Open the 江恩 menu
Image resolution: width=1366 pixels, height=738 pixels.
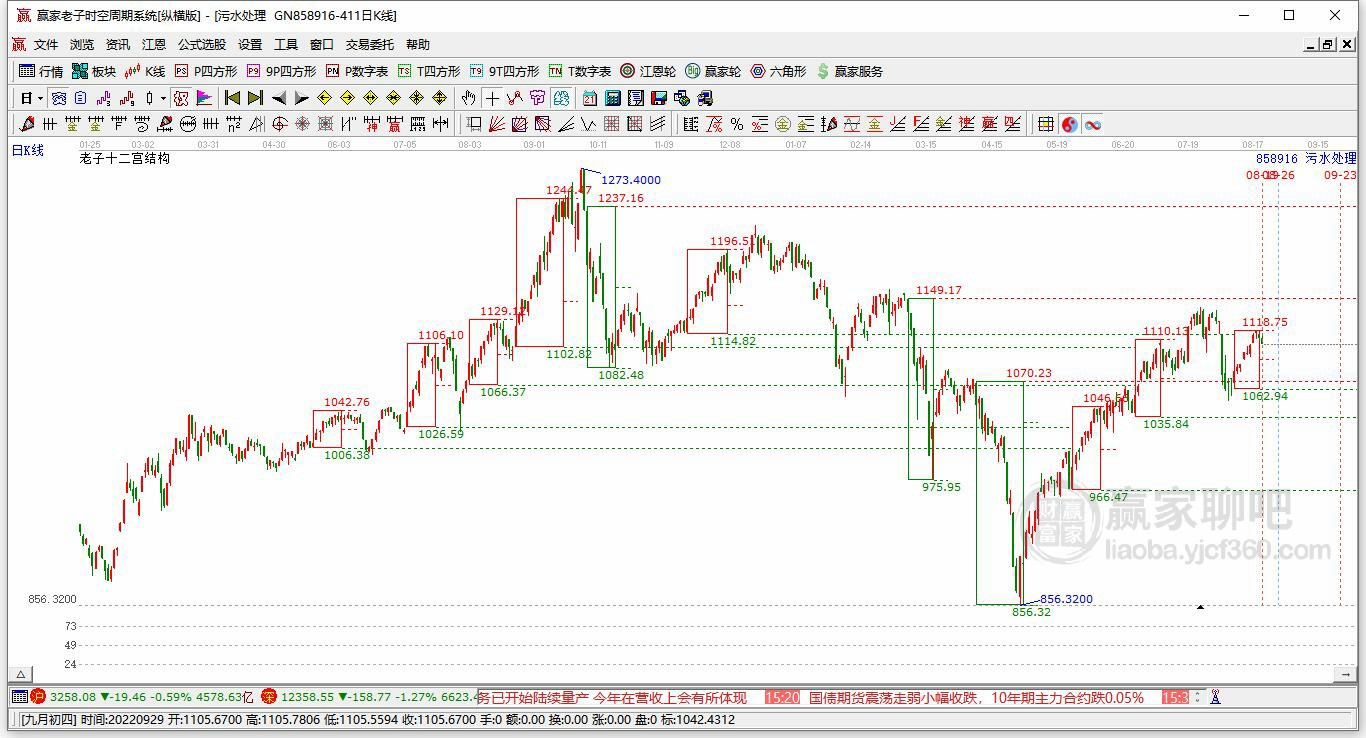pyautogui.click(x=154, y=45)
